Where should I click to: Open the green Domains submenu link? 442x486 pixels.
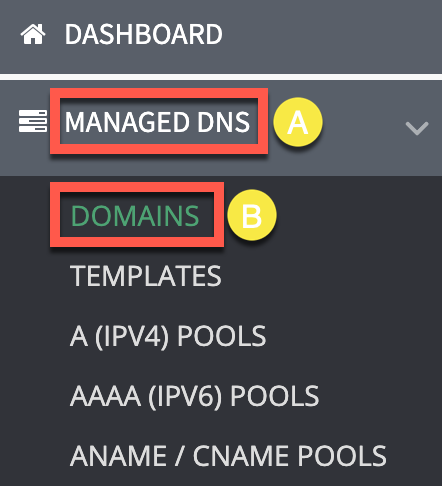point(135,216)
